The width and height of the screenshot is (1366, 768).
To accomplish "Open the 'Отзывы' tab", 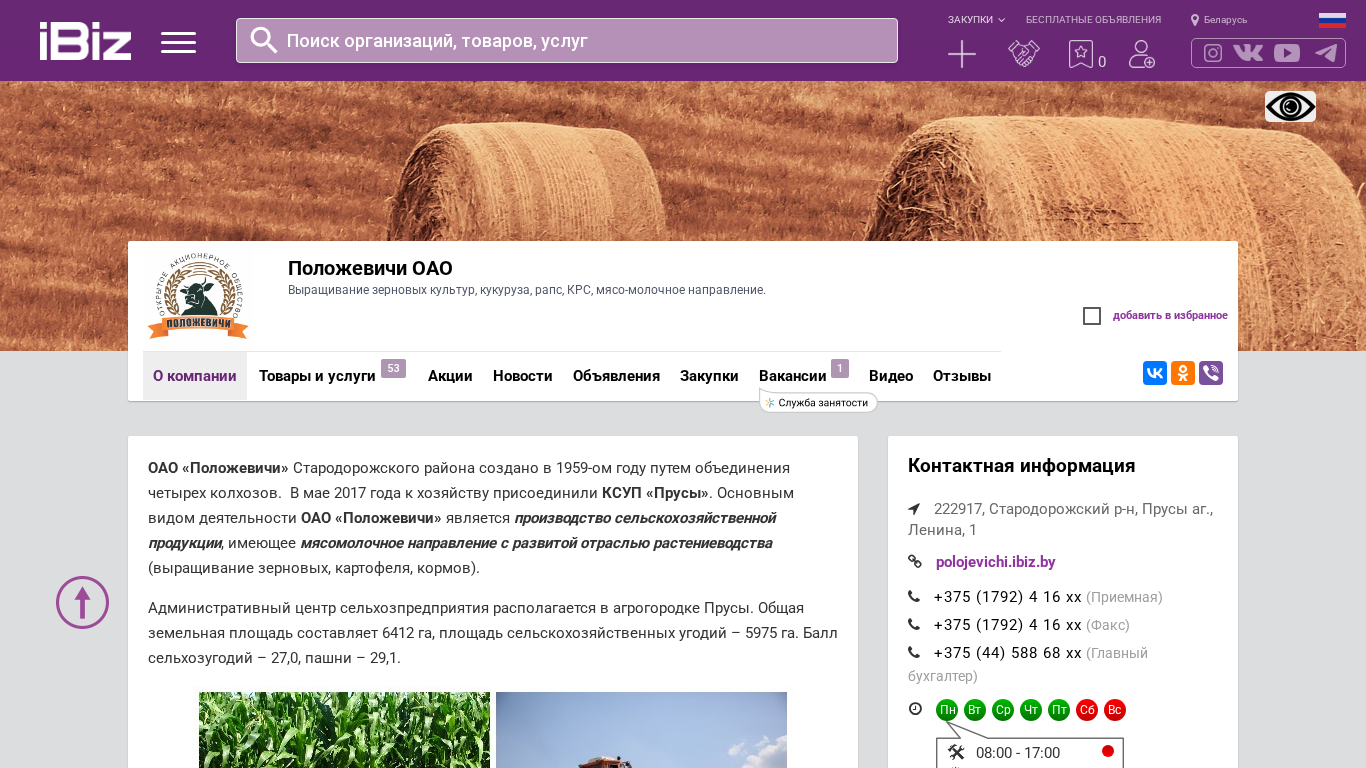I will pyautogui.click(x=962, y=376).
